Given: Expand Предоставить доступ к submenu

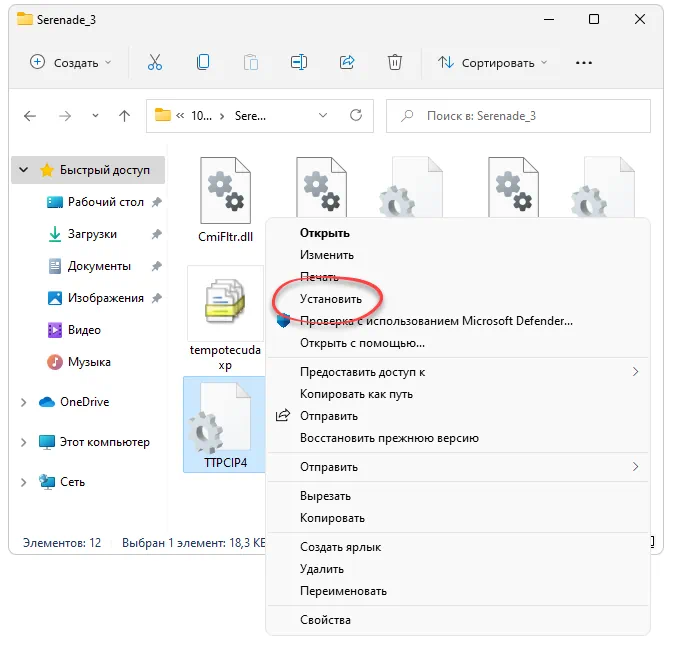Looking at the screenshot, I should click(458, 372).
